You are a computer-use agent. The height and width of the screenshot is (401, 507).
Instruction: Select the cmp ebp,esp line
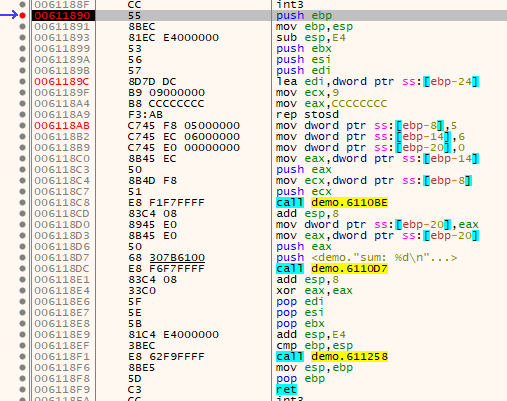coord(314,345)
